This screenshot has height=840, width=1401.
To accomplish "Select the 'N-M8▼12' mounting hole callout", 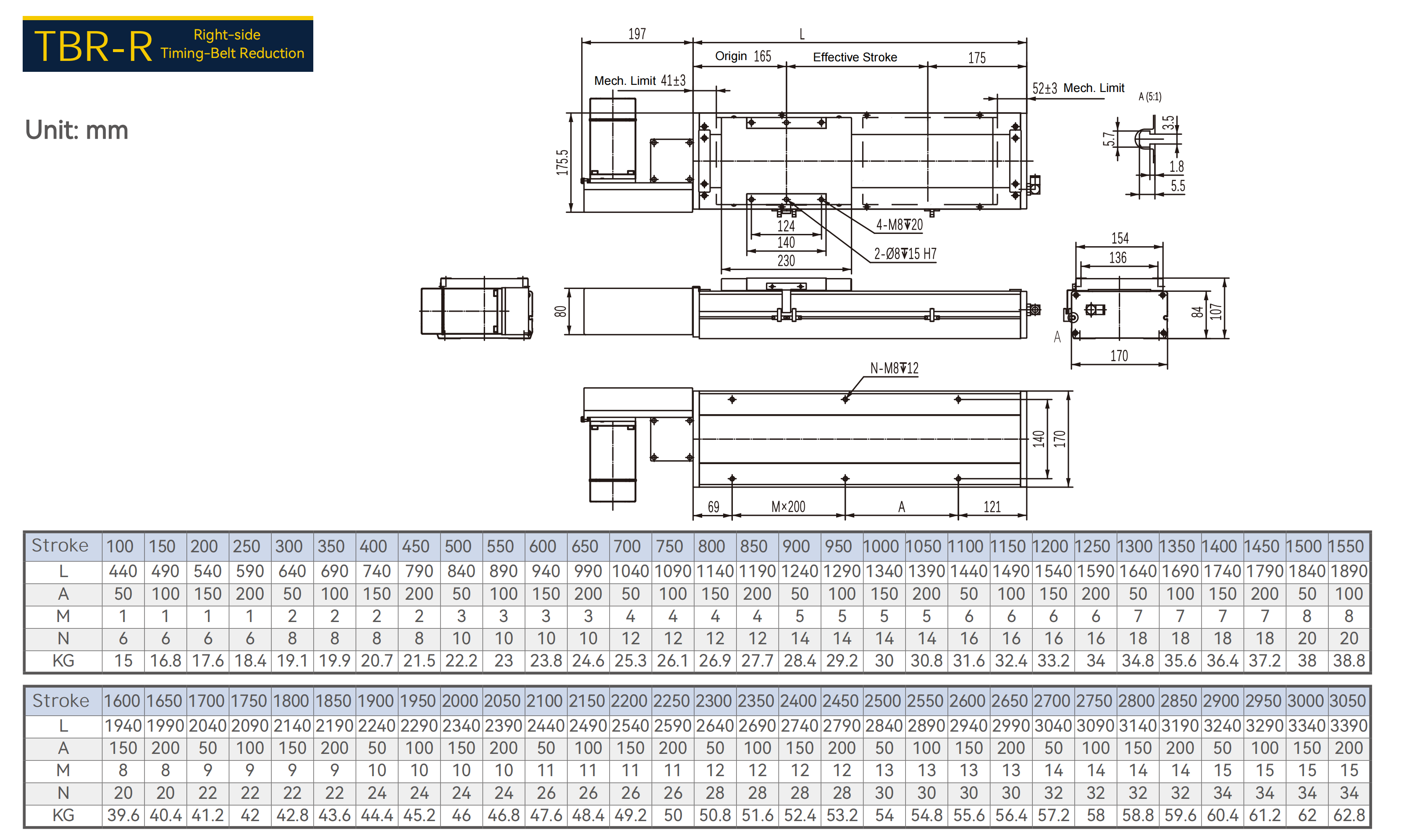I will [894, 368].
